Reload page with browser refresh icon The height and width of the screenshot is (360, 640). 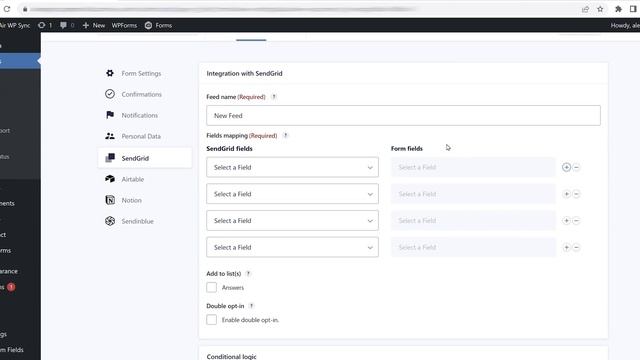click(x=7, y=9)
